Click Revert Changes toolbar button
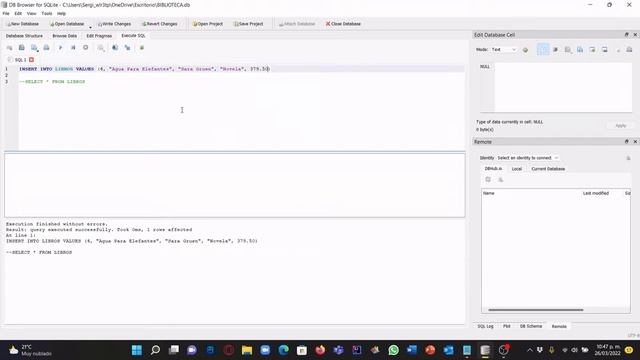The image size is (640, 360). (159, 24)
